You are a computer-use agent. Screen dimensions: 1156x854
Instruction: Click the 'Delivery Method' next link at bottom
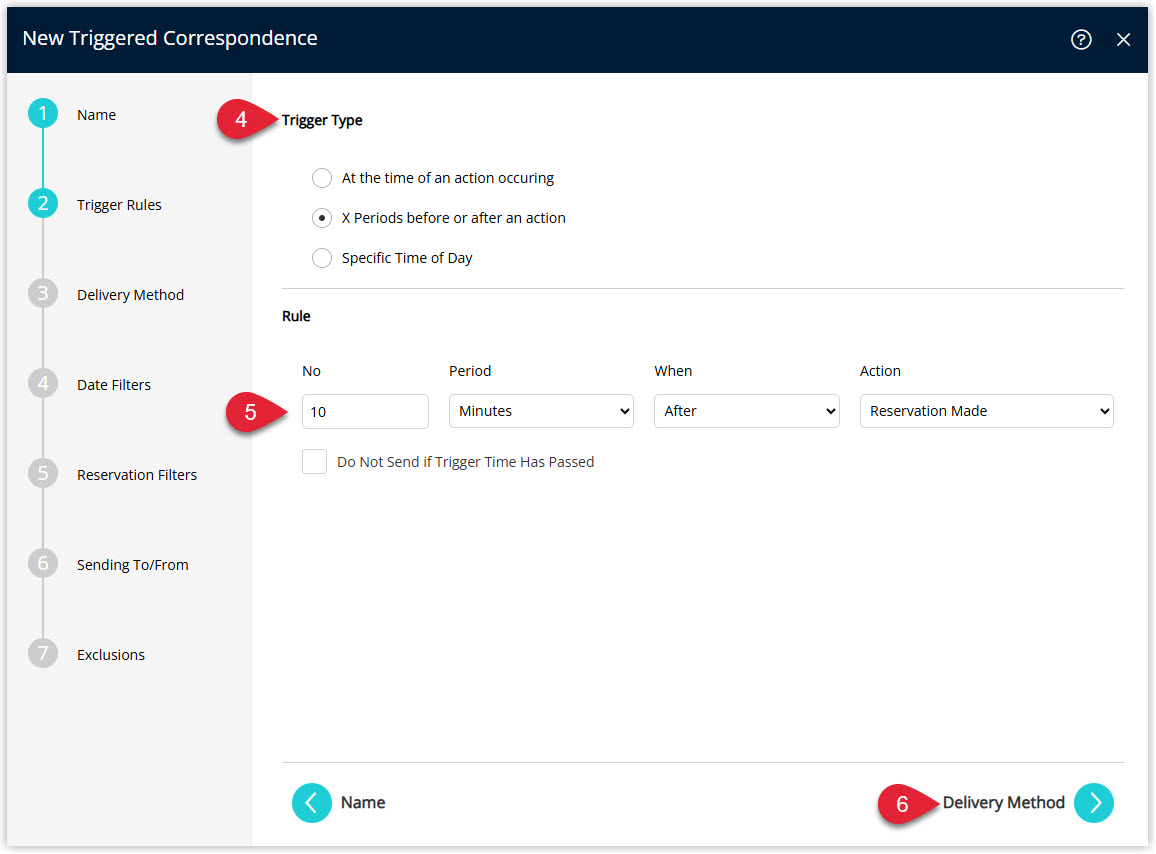[x=1003, y=802]
